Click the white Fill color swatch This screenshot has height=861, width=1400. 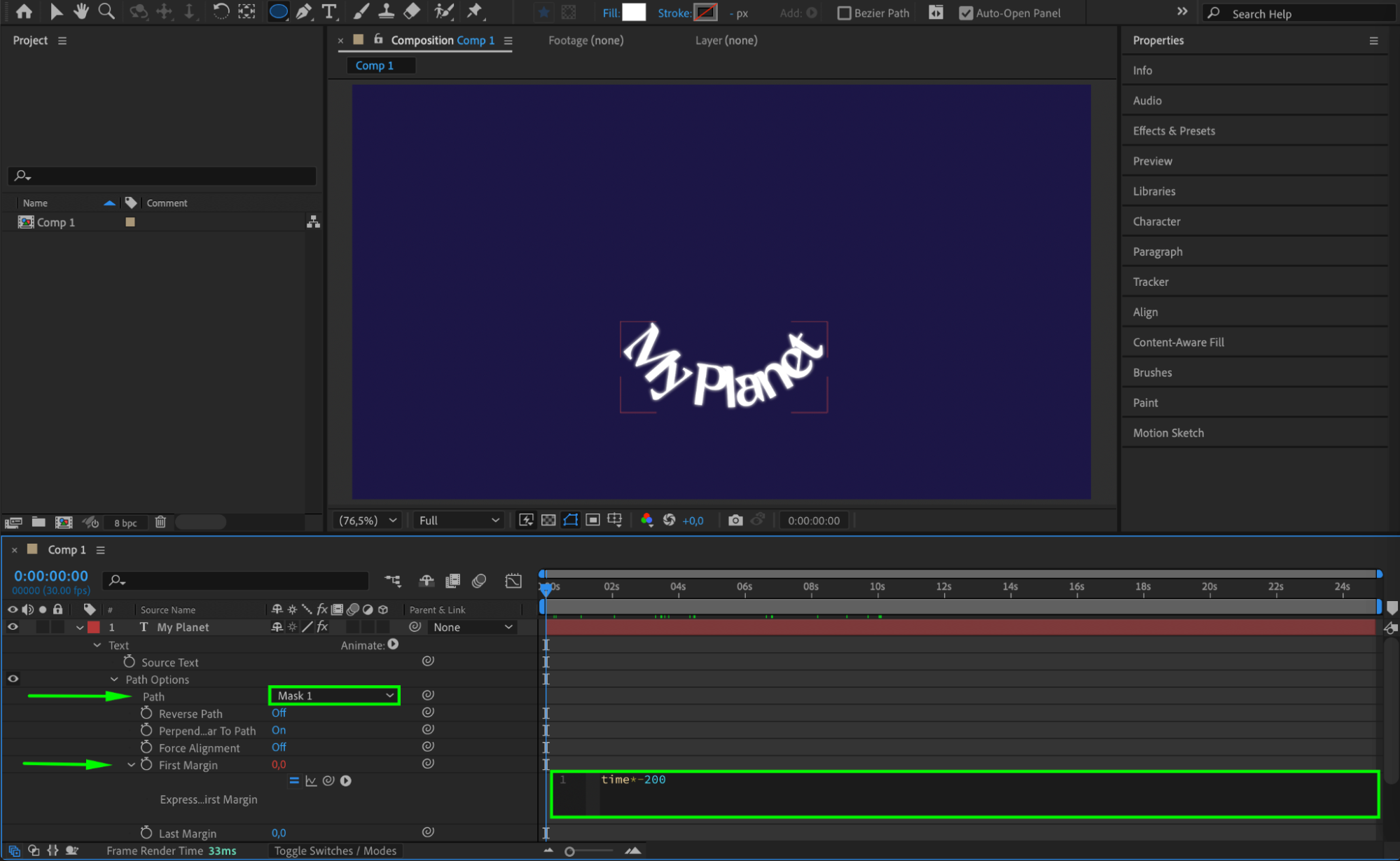click(633, 13)
